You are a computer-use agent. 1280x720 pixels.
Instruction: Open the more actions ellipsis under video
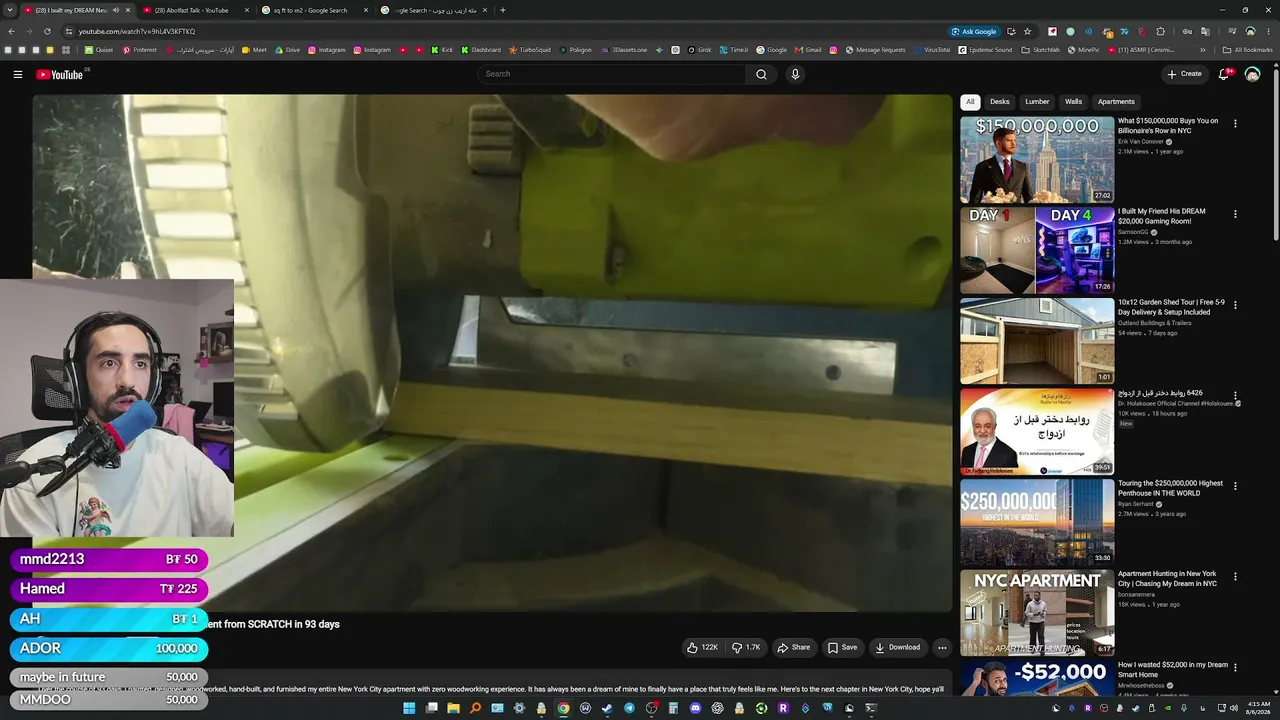(x=942, y=648)
